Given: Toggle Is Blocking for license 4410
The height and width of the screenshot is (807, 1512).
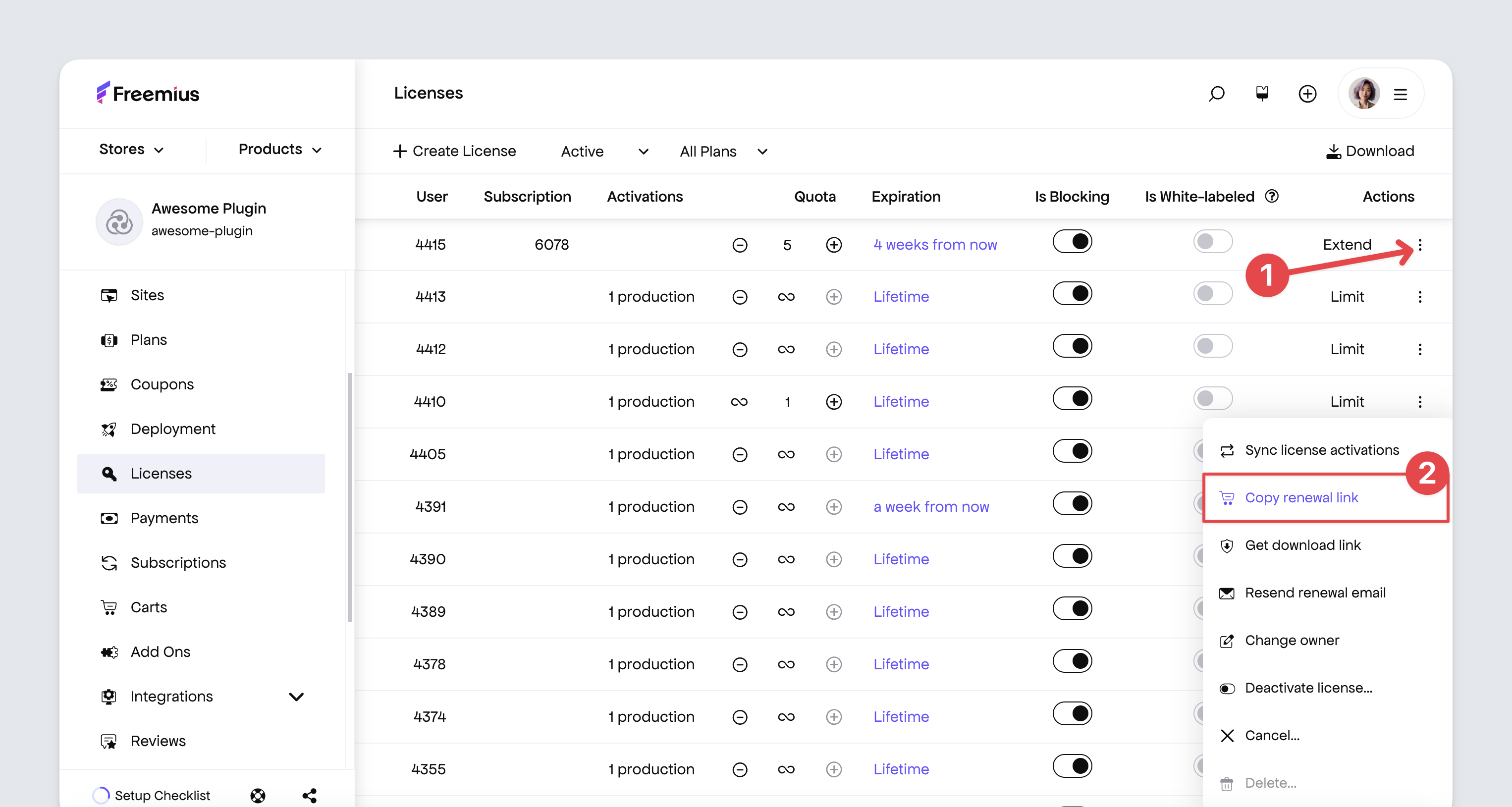Looking at the screenshot, I should point(1073,398).
